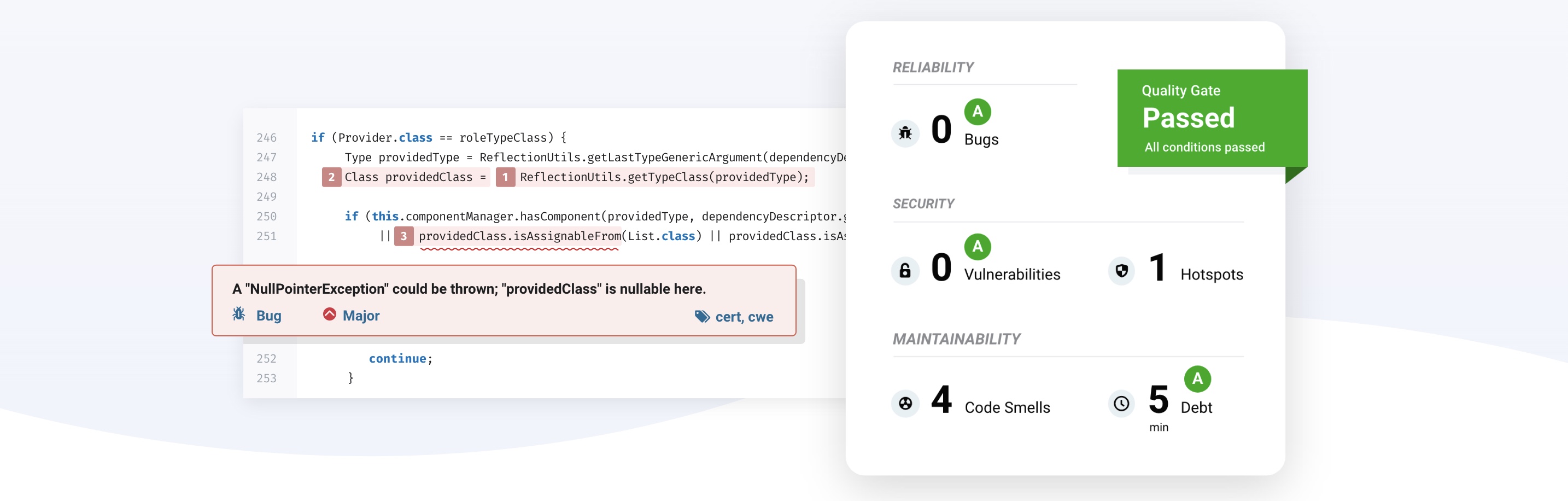The width and height of the screenshot is (1568, 501).
Task: Click the highlighted ReflectionUtils.getTypeClass(providedType) code
Action: (x=665, y=177)
